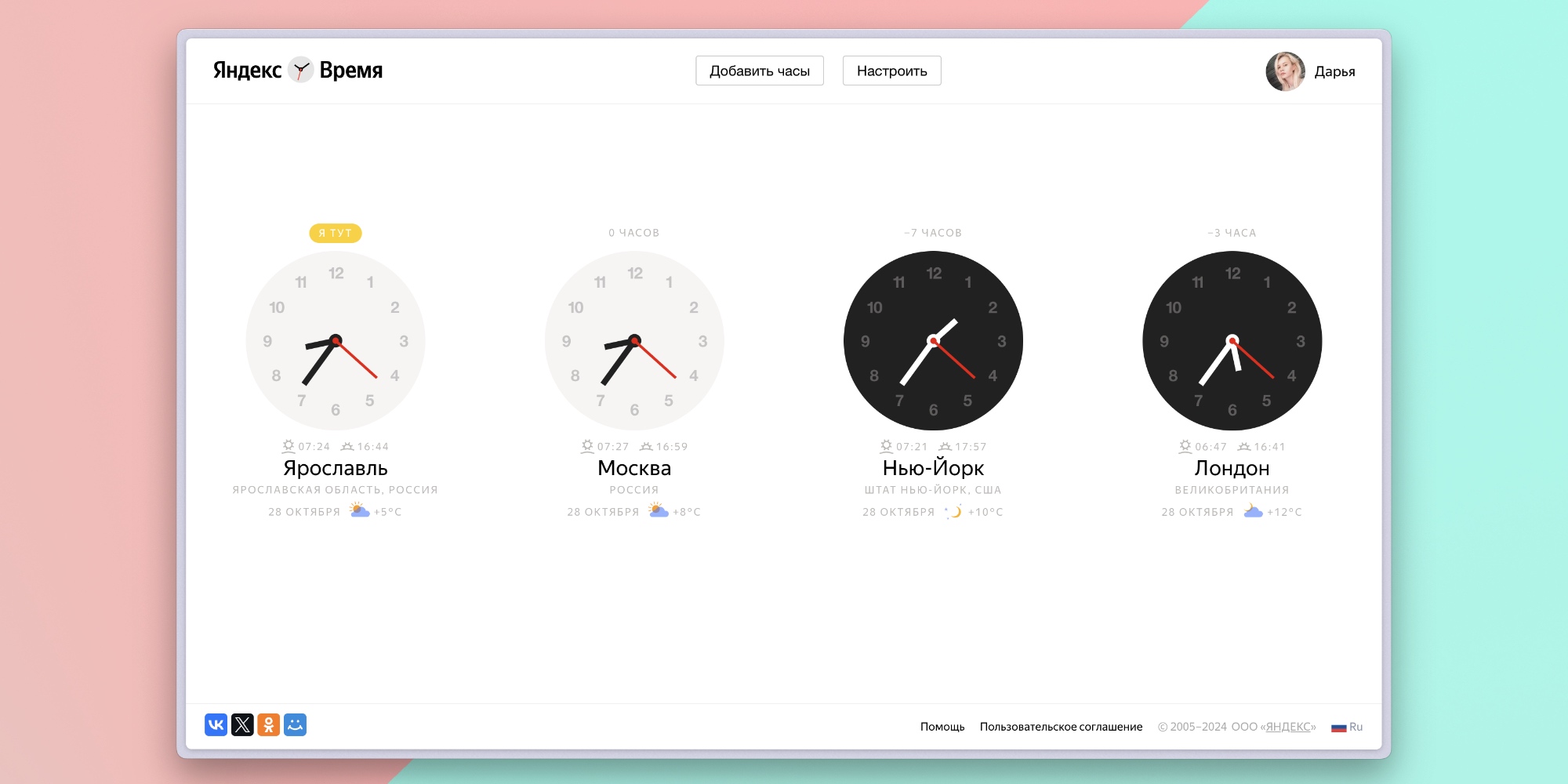Open the Настроить settings button

click(891, 71)
